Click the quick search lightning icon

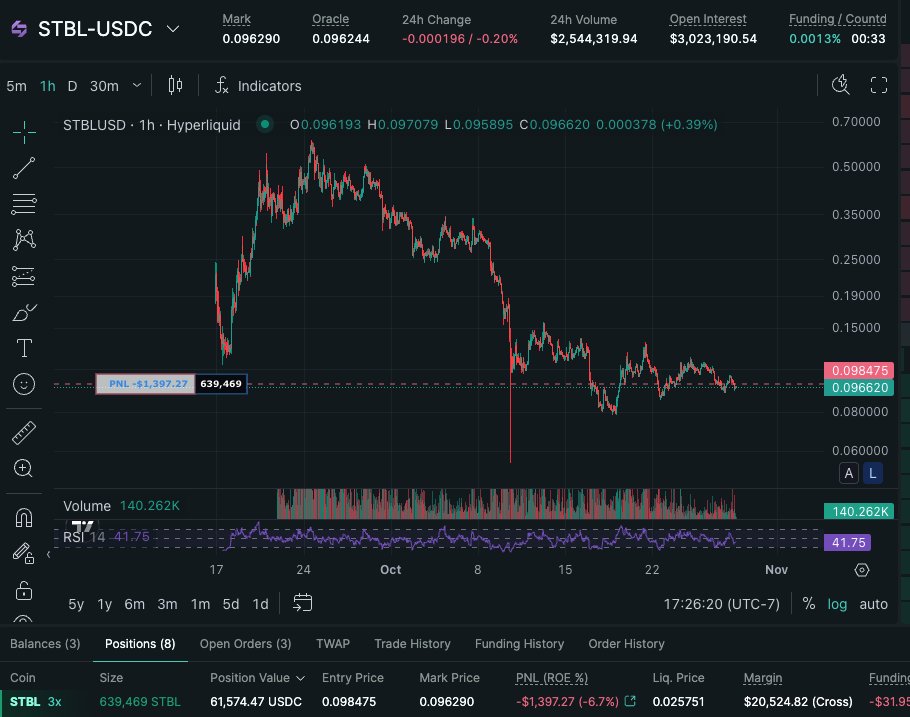point(840,85)
